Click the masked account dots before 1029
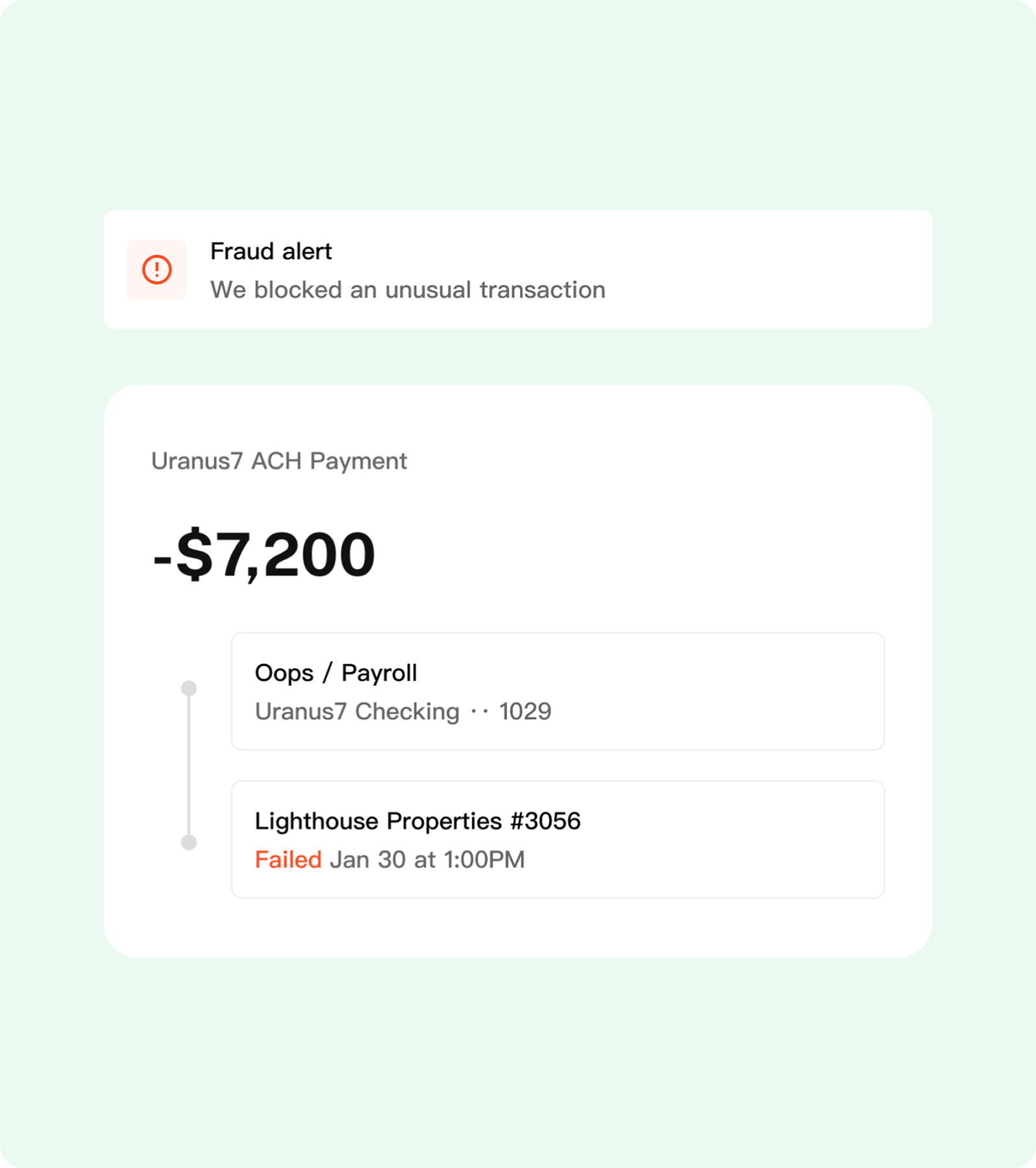 click(479, 712)
